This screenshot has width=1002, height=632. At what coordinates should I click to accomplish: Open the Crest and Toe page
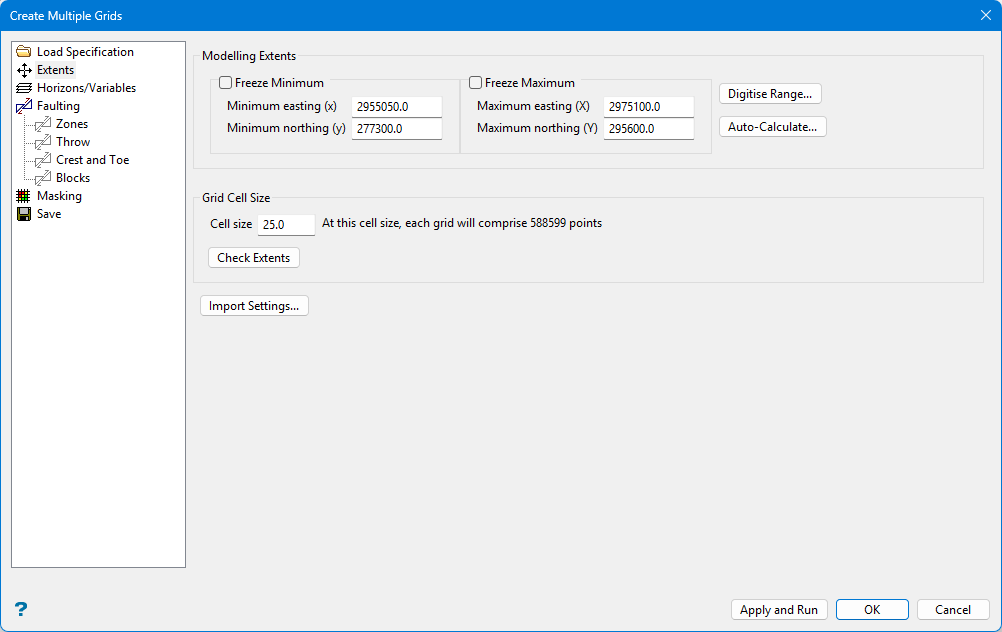(92, 160)
